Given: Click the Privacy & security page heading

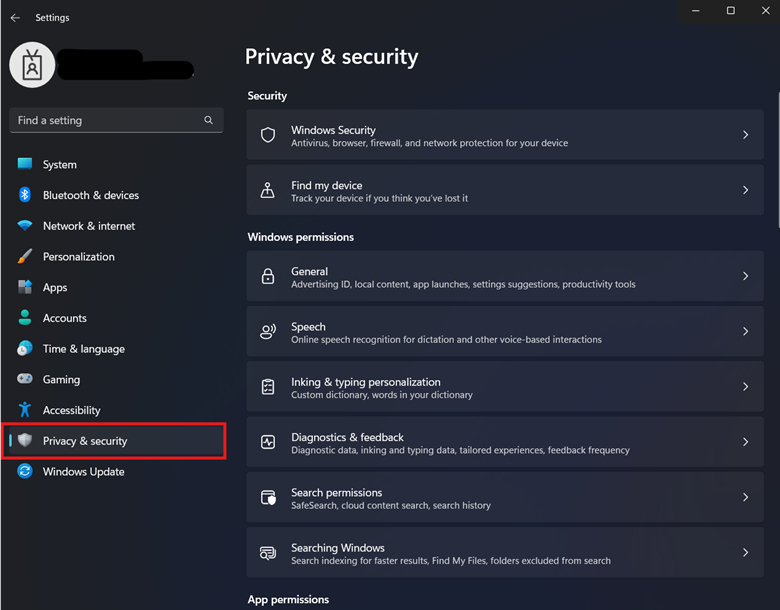Looking at the screenshot, I should [331, 57].
